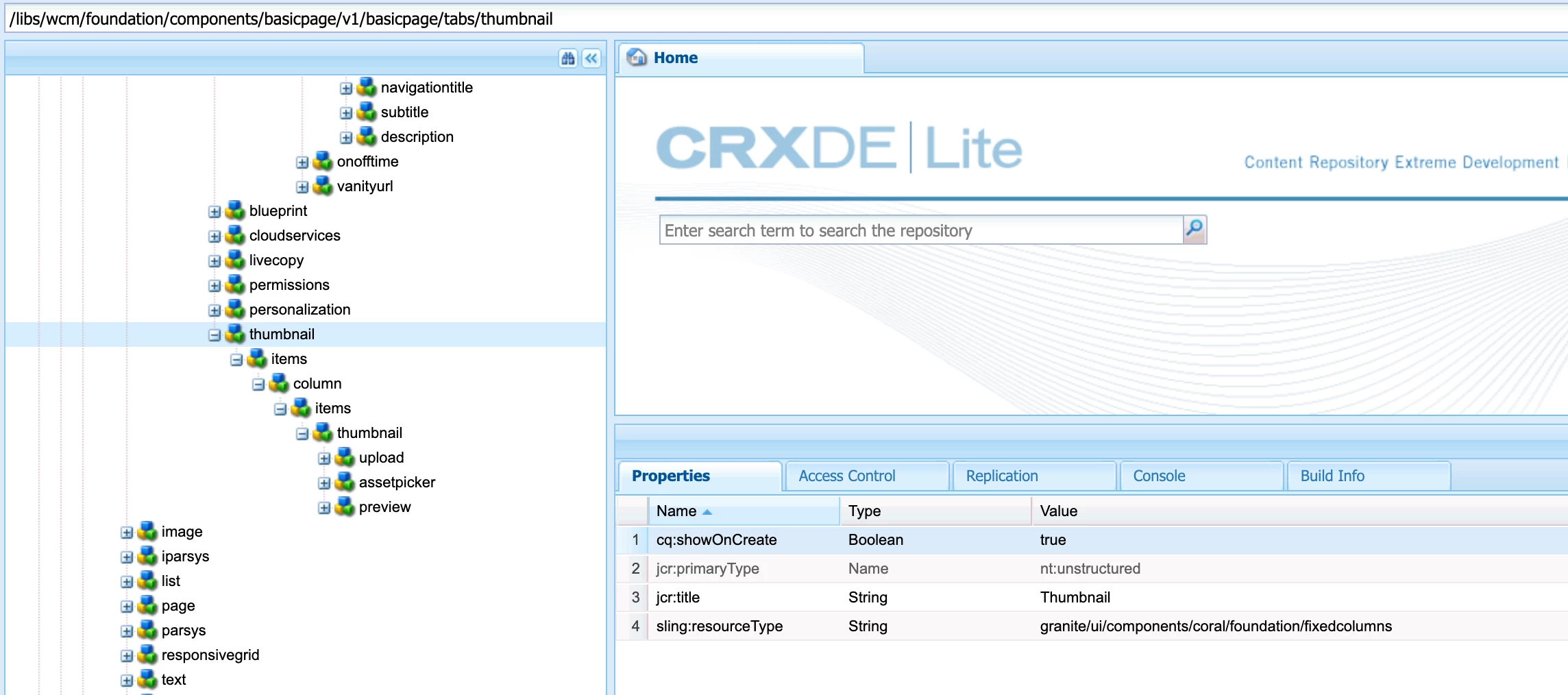Click the repository search term field
The height and width of the screenshot is (695, 1568).
922,230
